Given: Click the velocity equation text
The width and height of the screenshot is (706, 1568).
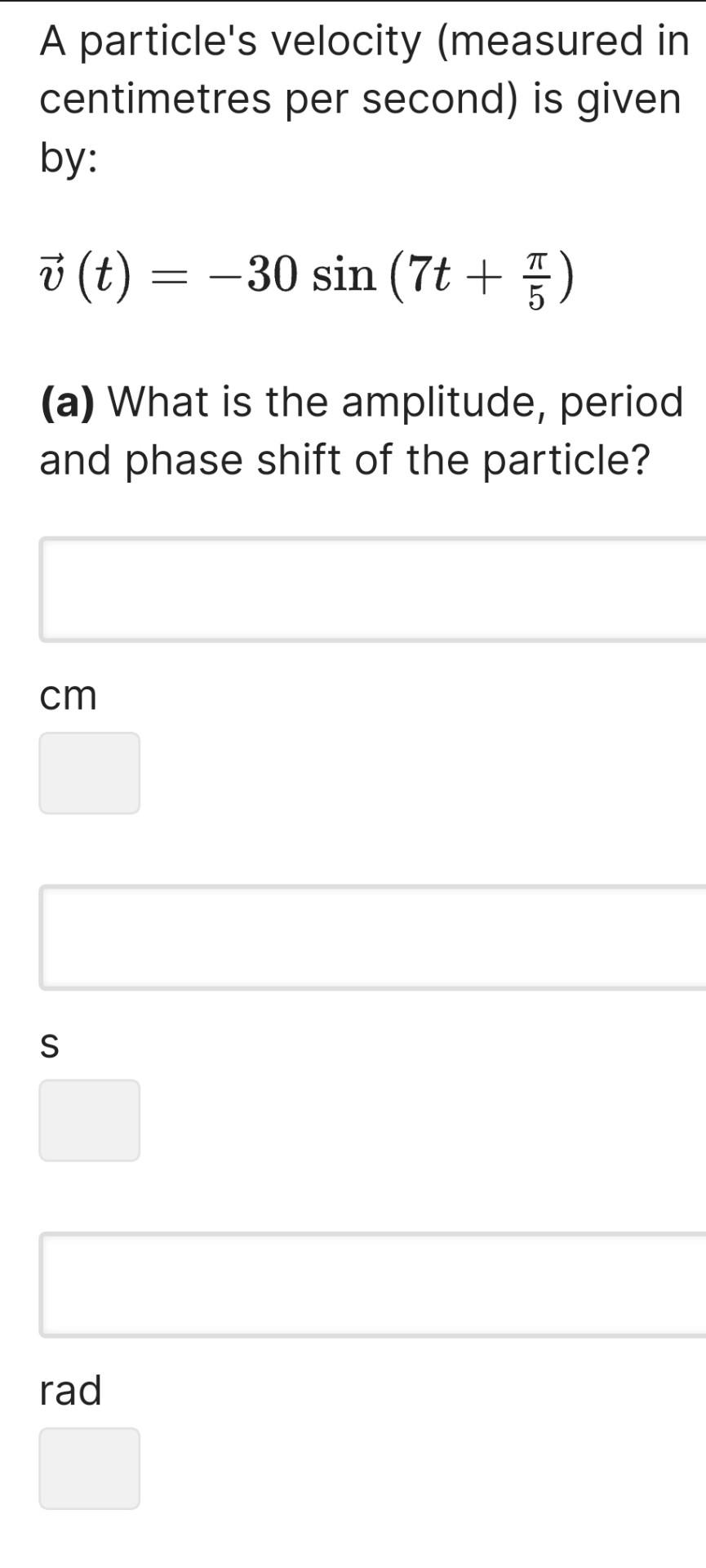Looking at the screenshot, I should click(x=302, y=280).
